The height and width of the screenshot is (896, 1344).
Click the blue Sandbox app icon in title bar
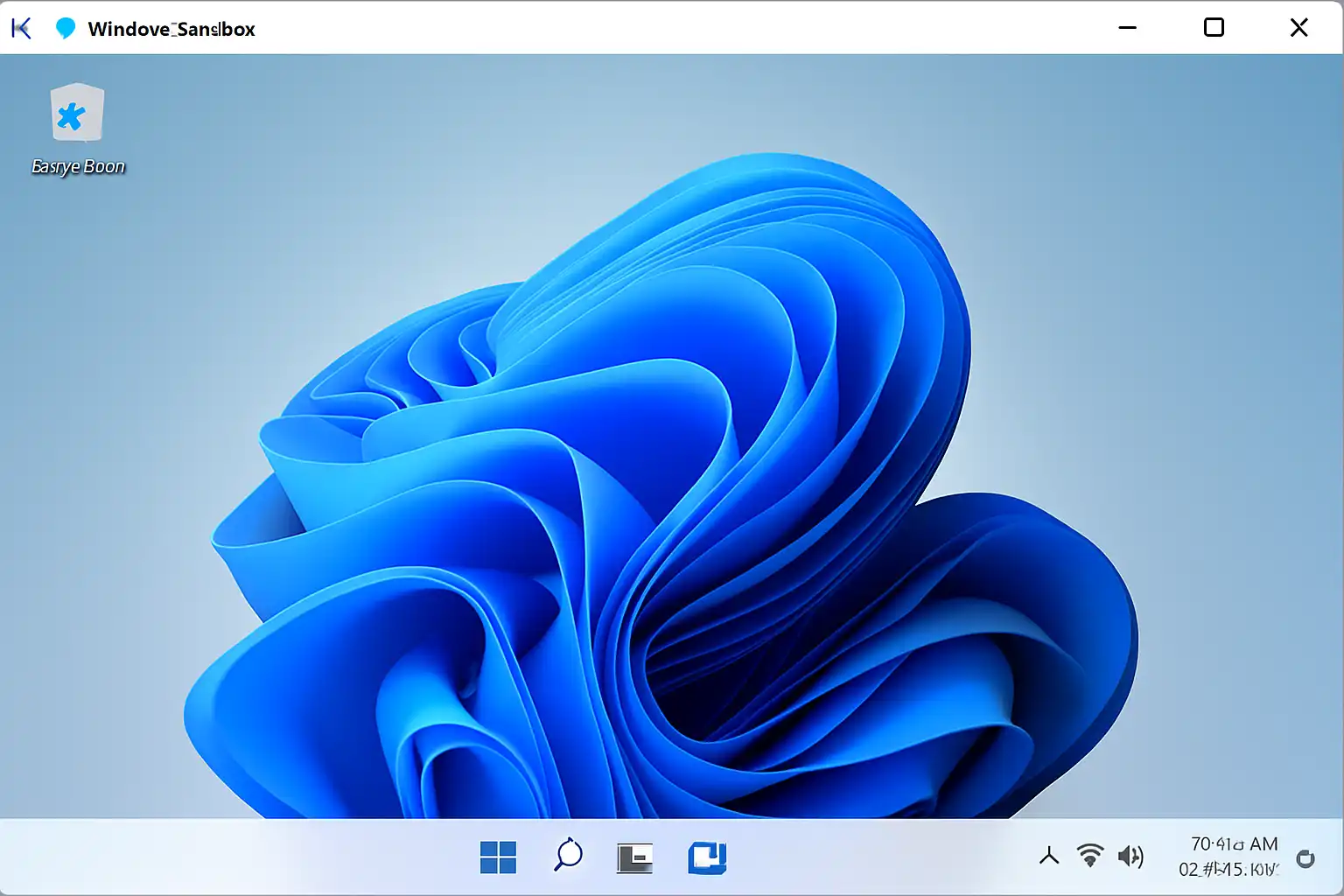[x=66, y=29]
